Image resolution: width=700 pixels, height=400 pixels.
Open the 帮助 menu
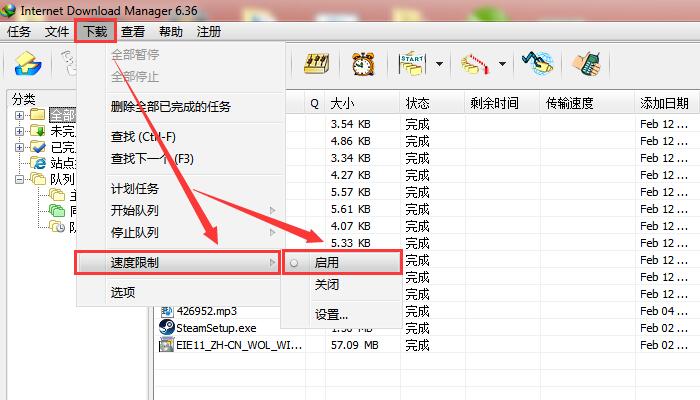coord(171,32)
